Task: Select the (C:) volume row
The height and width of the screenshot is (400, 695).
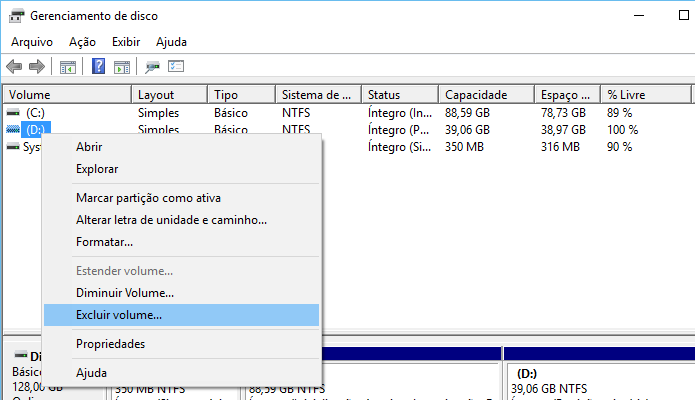Action: pos(348,113)
